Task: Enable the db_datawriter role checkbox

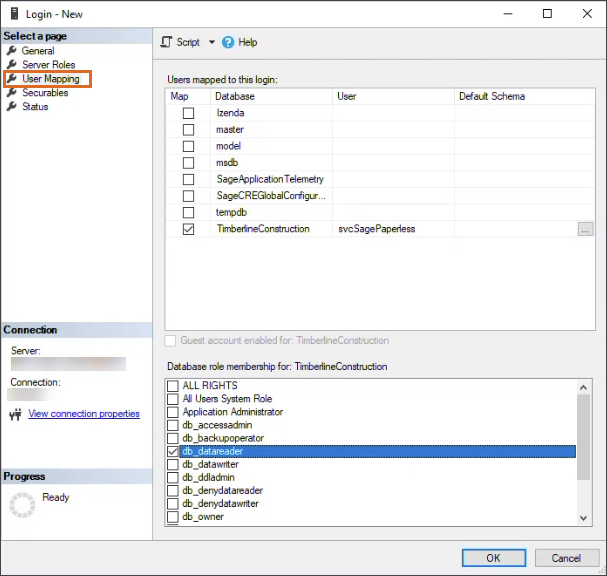Action: pos(173,465)
